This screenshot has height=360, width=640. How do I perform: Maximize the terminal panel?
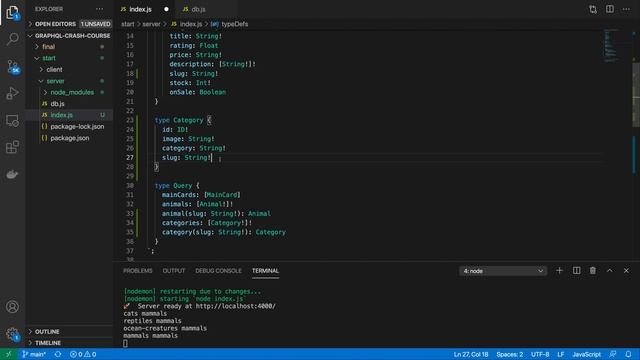pyautogui.click(x=609, y=271)
